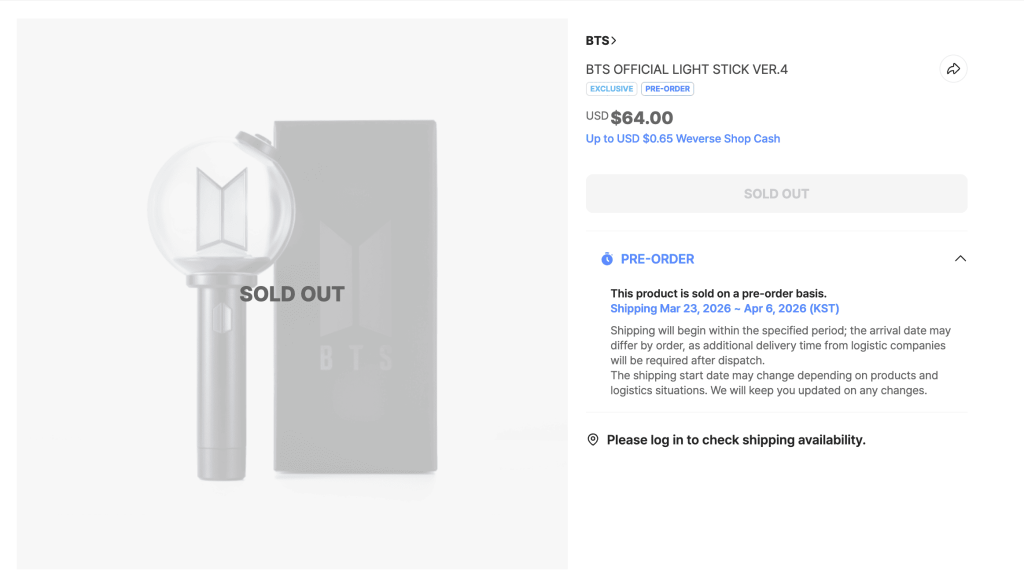Open the Weverse Shop Cash link
This screenshot has height=579, width=1024.
point(683,139)
